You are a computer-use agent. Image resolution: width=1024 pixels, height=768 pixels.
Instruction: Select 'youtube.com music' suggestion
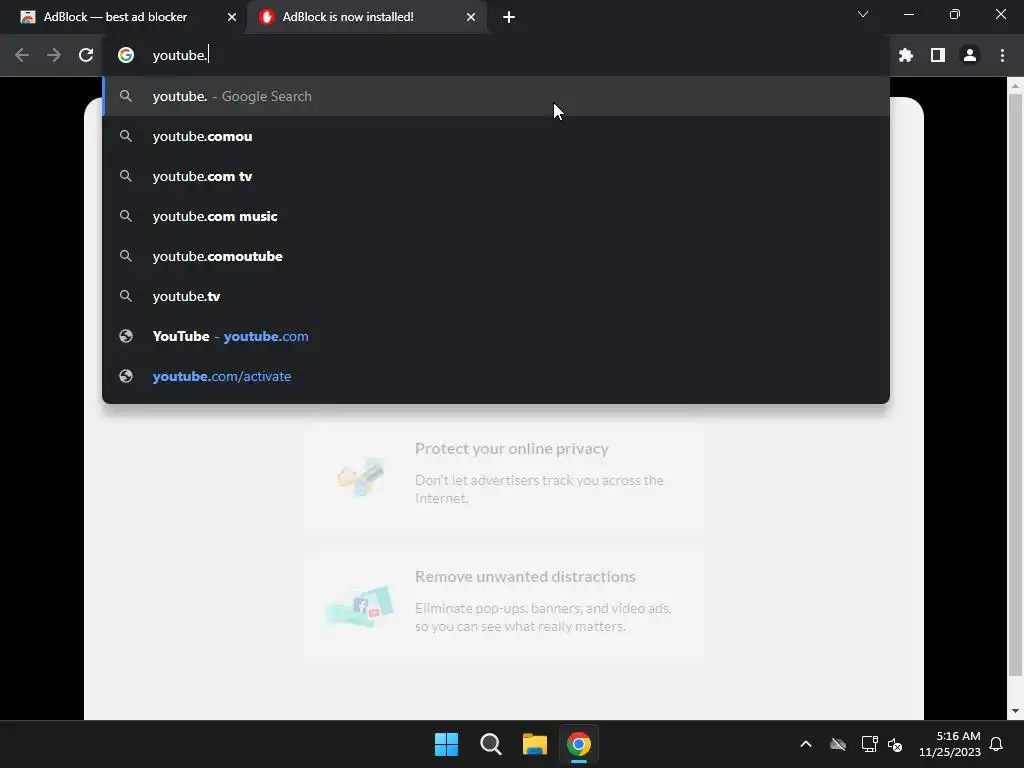(496, 216)
